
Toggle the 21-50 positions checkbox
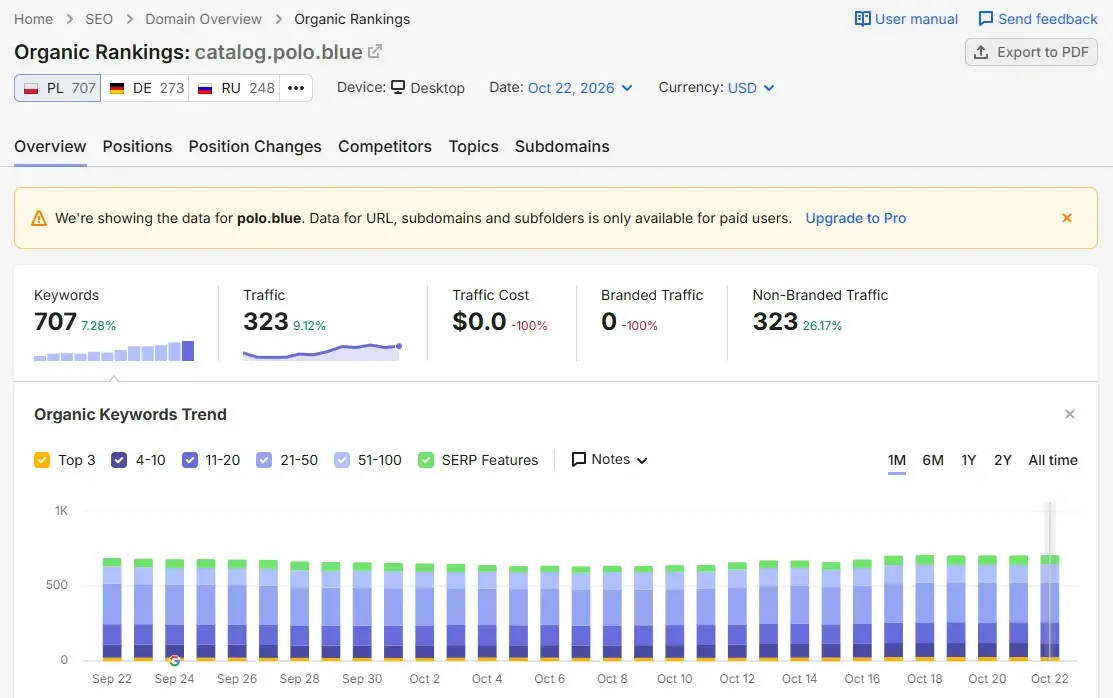coord(263,460)
